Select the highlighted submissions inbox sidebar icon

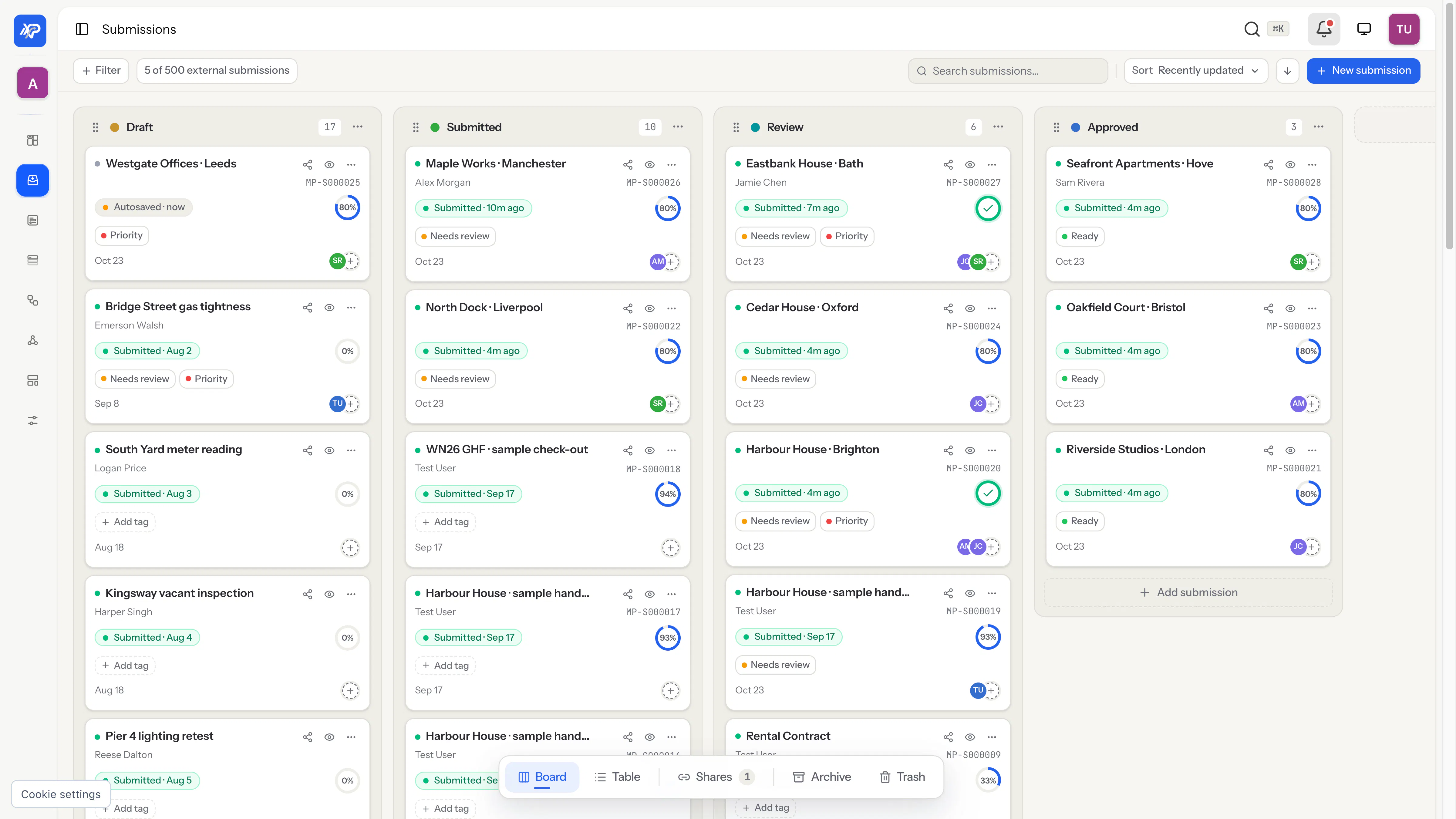coord(33,180)
